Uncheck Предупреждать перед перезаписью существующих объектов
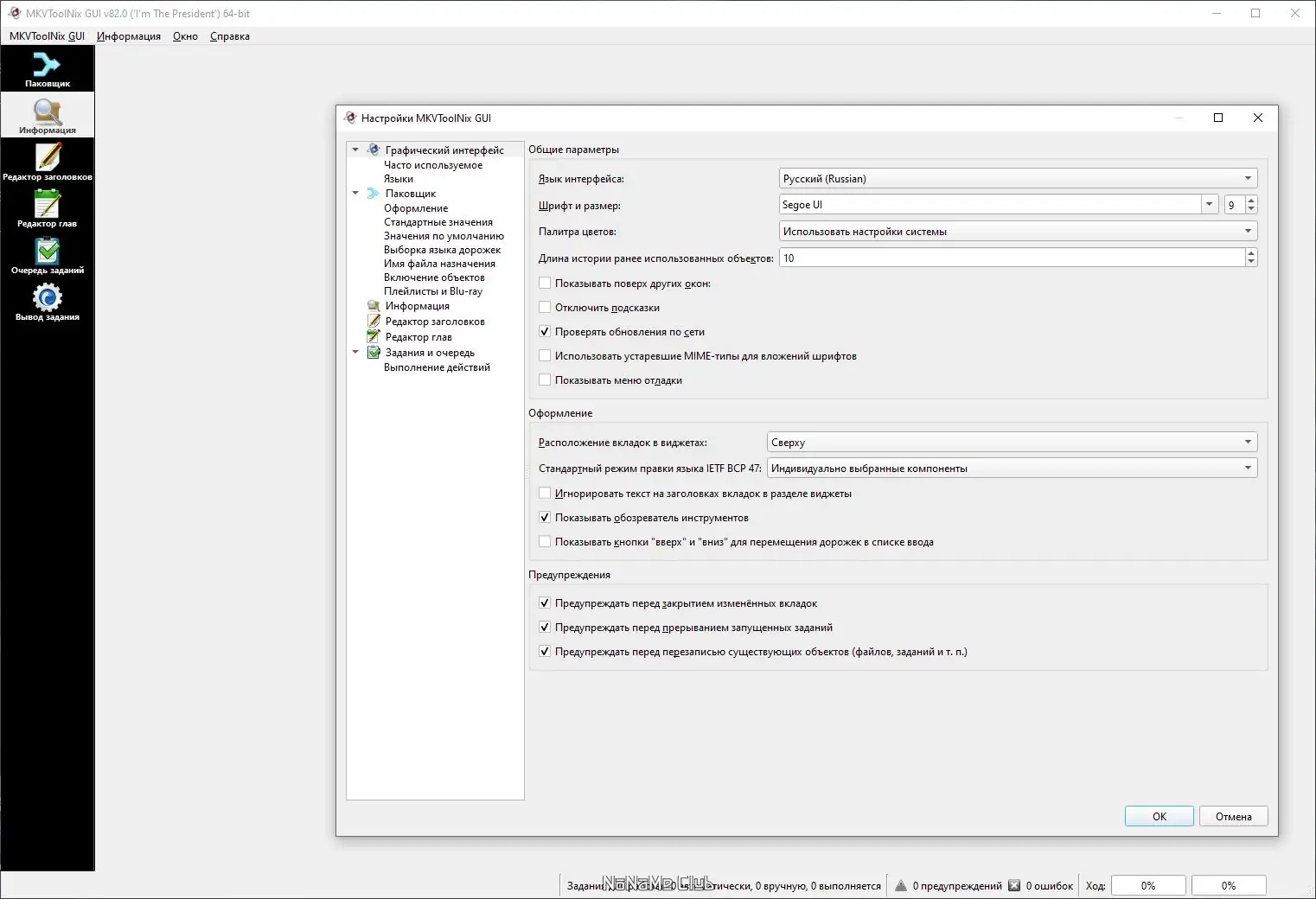This screenshot has height=899, width=1316. [x=545, y=651]
